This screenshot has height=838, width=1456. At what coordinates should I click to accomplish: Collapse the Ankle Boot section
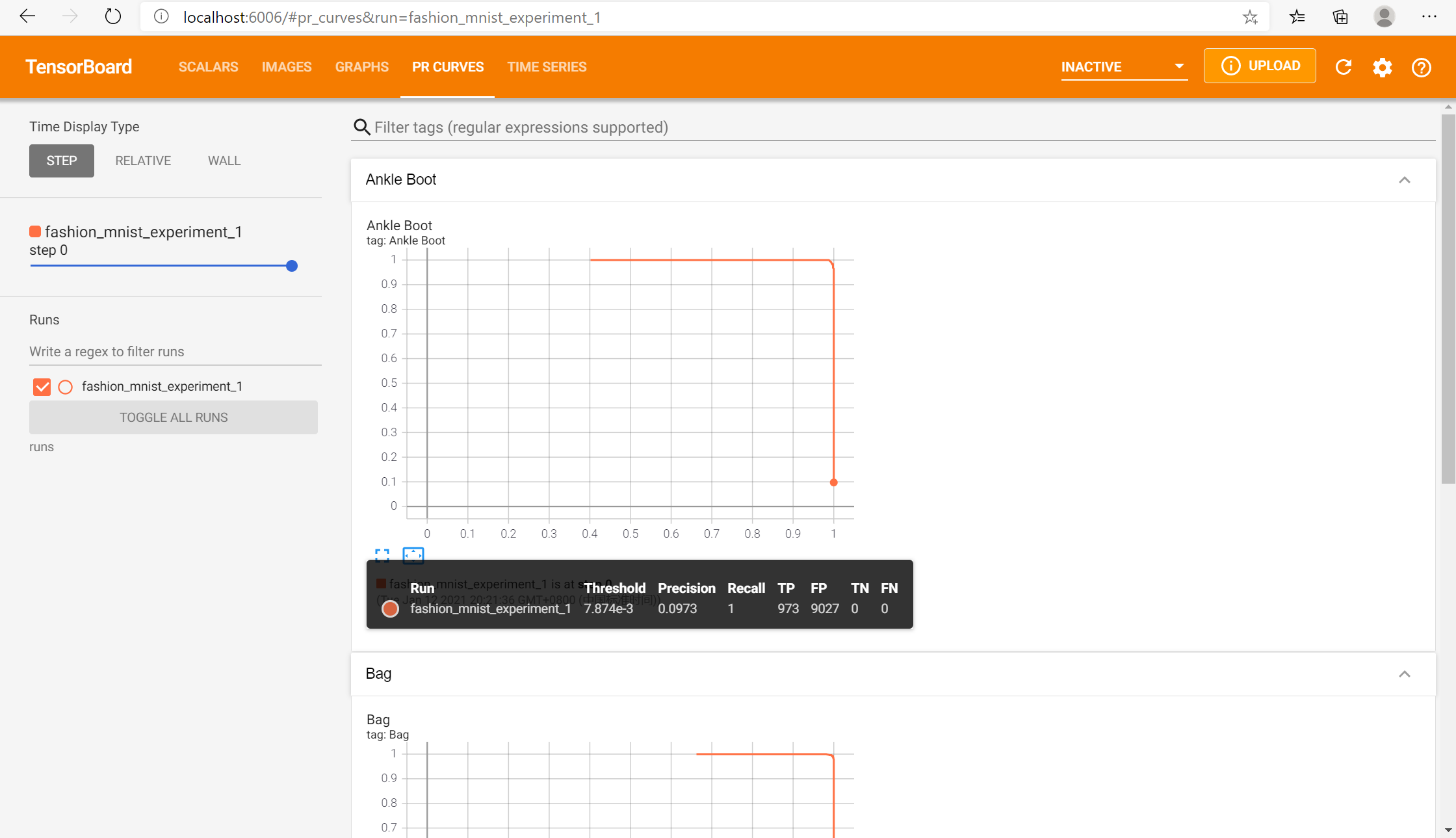click(1405, 180)
